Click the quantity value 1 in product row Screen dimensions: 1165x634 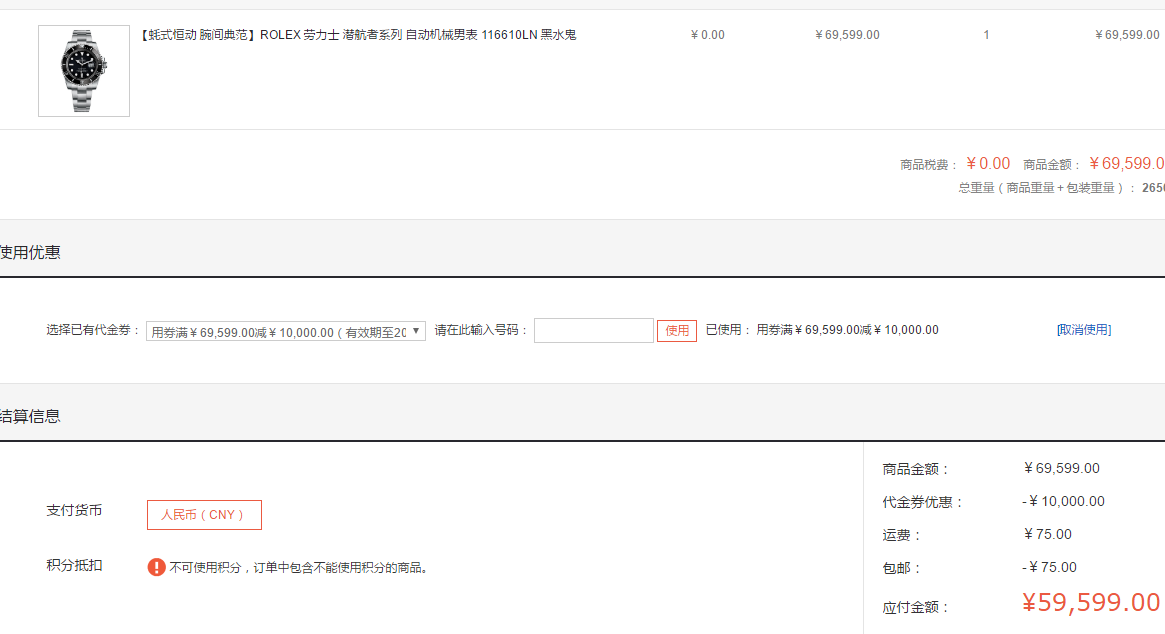(x=987, y=35)
